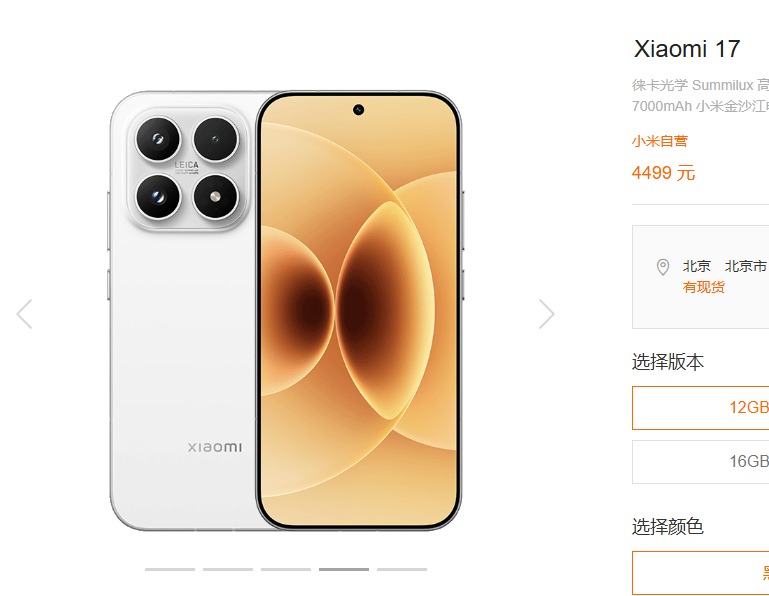Select the active fourth carousel indicator
The height and width of the screenshot is (596, 769).
tap(344, 570)
